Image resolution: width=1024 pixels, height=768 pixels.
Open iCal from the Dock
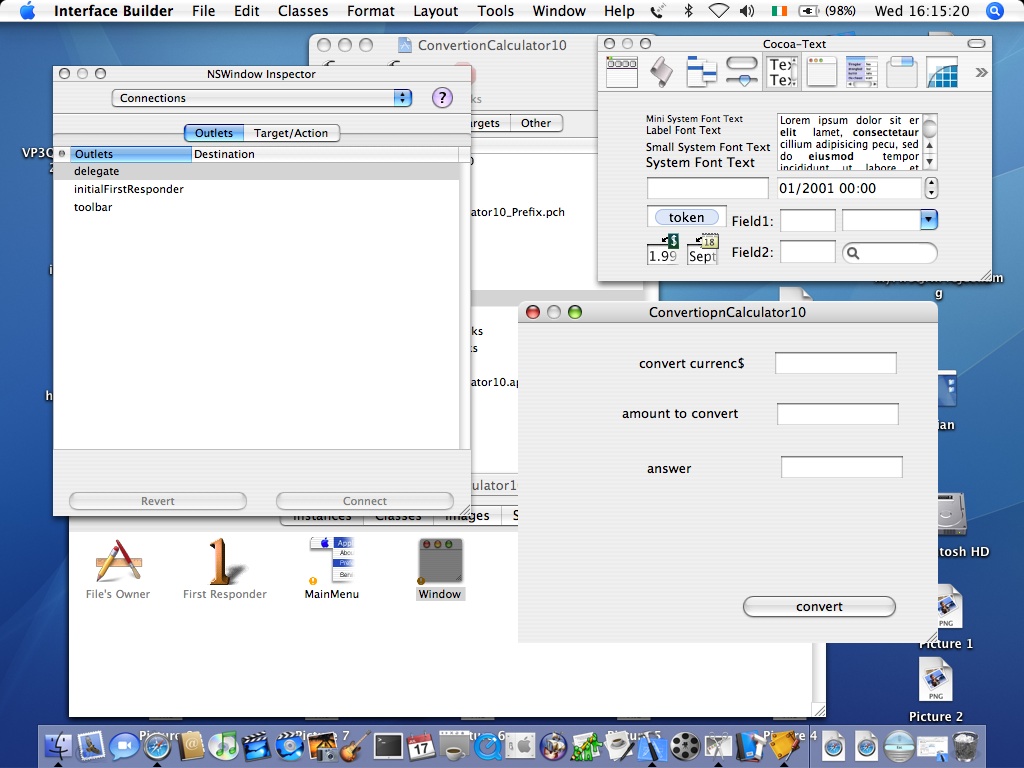pos(421,746)
